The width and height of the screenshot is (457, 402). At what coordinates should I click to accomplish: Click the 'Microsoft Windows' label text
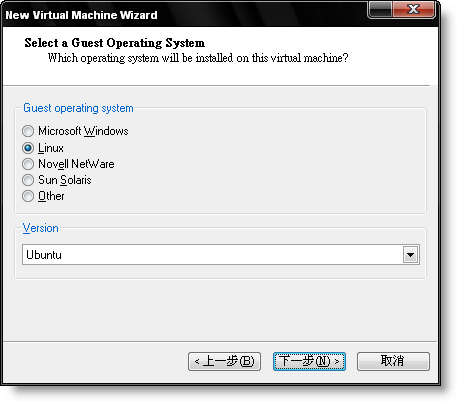[x=83, y=131]
